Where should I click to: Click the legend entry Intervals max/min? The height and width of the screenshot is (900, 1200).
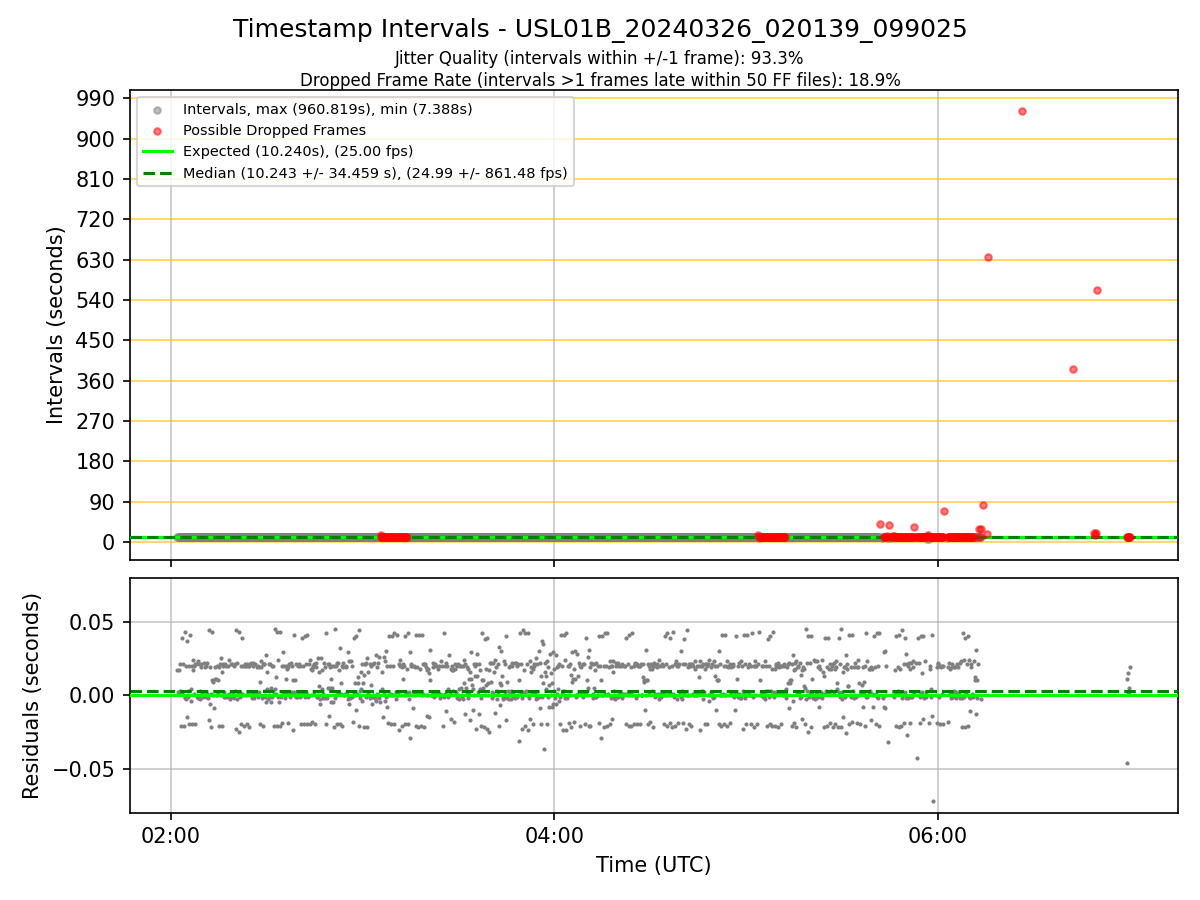click(328, 109)
